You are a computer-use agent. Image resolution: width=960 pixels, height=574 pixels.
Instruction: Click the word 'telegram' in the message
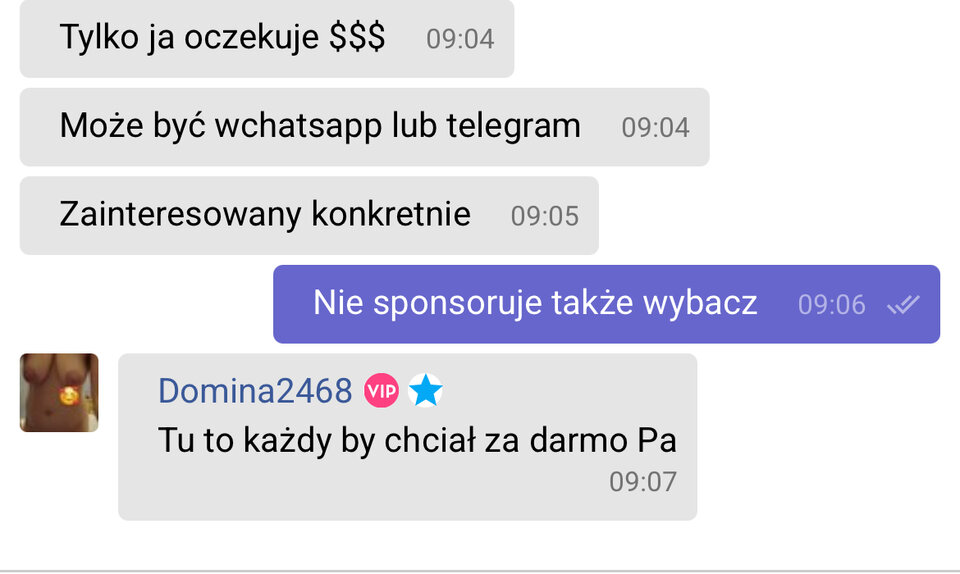pos(513,126)
